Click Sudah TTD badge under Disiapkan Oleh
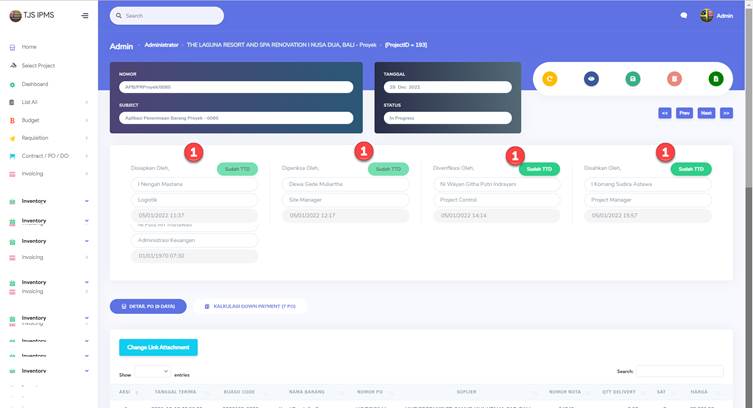 click(x=237, y=169)
